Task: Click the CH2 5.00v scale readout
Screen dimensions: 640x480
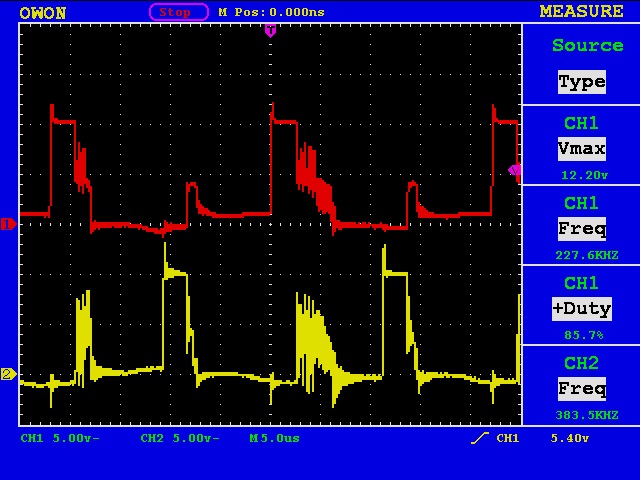Action: click(x=180, y=438)
